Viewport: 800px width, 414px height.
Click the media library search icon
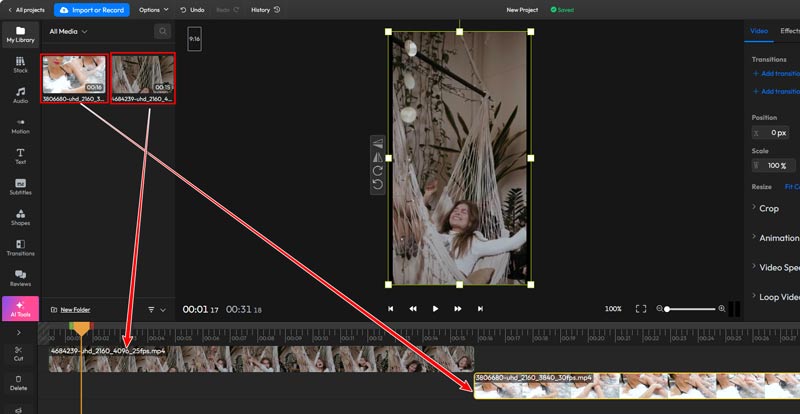pyautogui.click(x=163, y=32)
